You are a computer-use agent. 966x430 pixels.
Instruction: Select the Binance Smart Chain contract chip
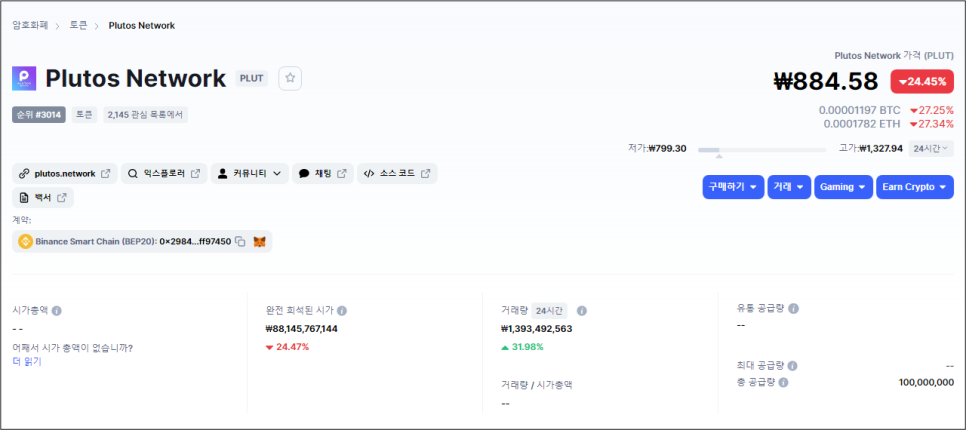142,241
